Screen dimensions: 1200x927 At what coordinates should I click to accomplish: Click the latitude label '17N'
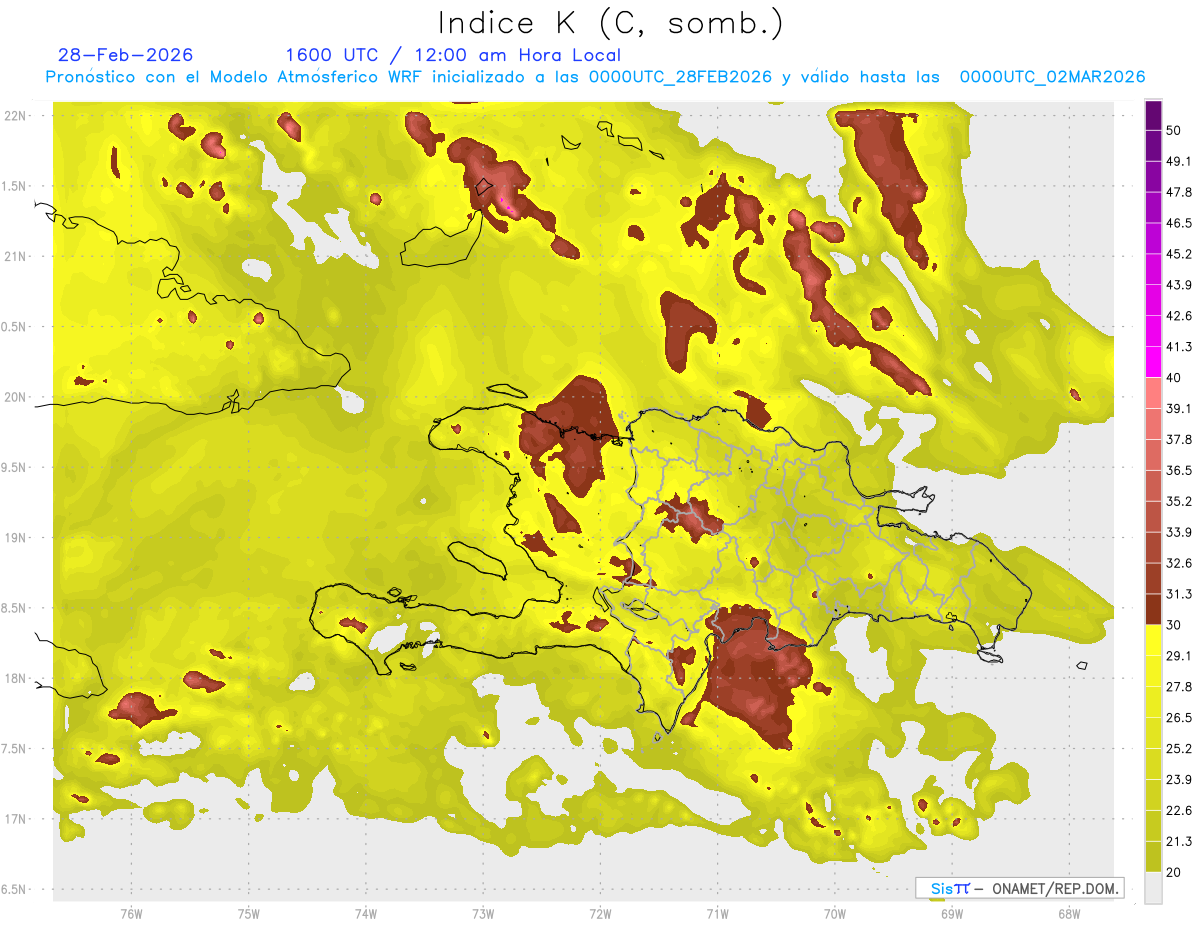tap(14, 820)
